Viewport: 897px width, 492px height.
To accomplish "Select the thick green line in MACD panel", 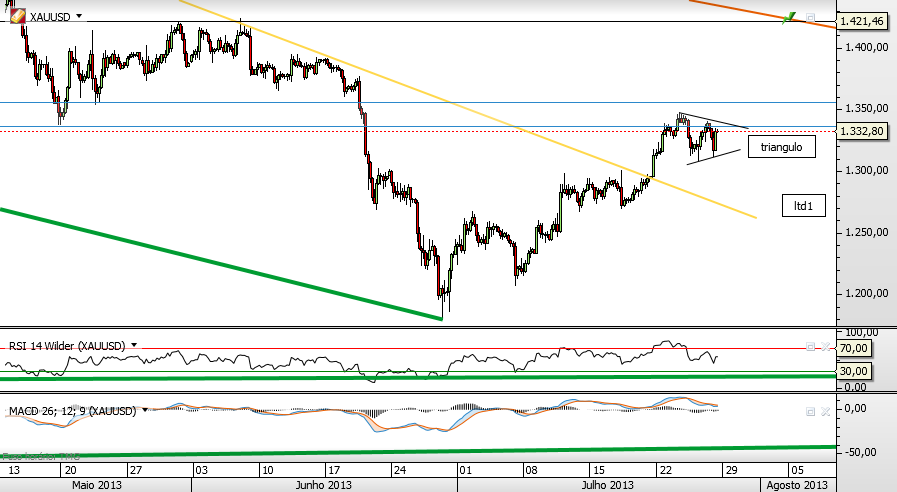I will (418, 451).
